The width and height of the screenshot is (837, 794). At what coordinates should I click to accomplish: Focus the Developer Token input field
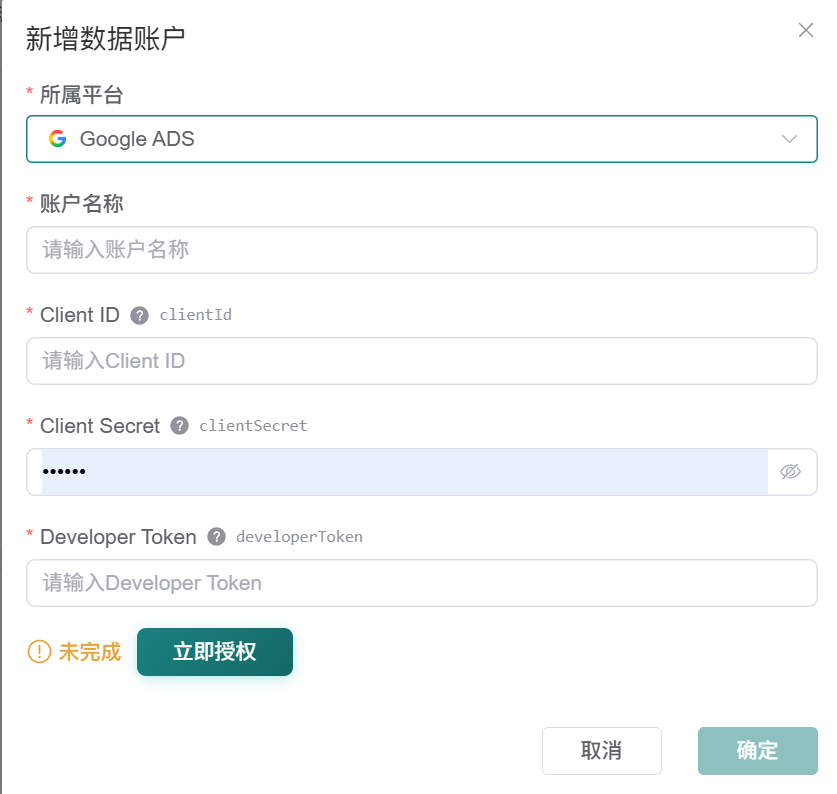pyautogui.click(x=422, y=583)
